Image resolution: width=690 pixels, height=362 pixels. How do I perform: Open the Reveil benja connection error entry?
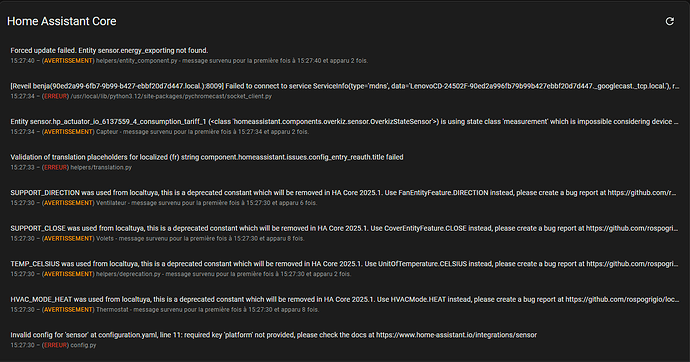point(345,91)
